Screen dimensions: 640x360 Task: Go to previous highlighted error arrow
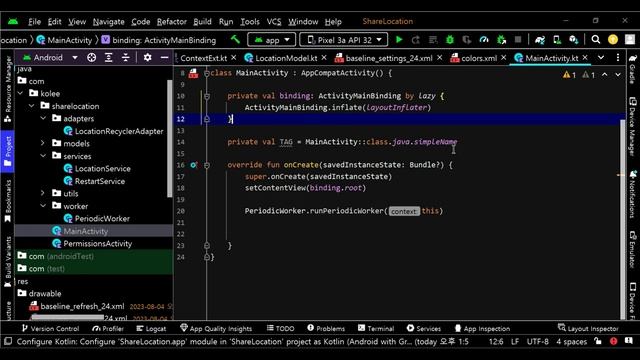(604, 75)
